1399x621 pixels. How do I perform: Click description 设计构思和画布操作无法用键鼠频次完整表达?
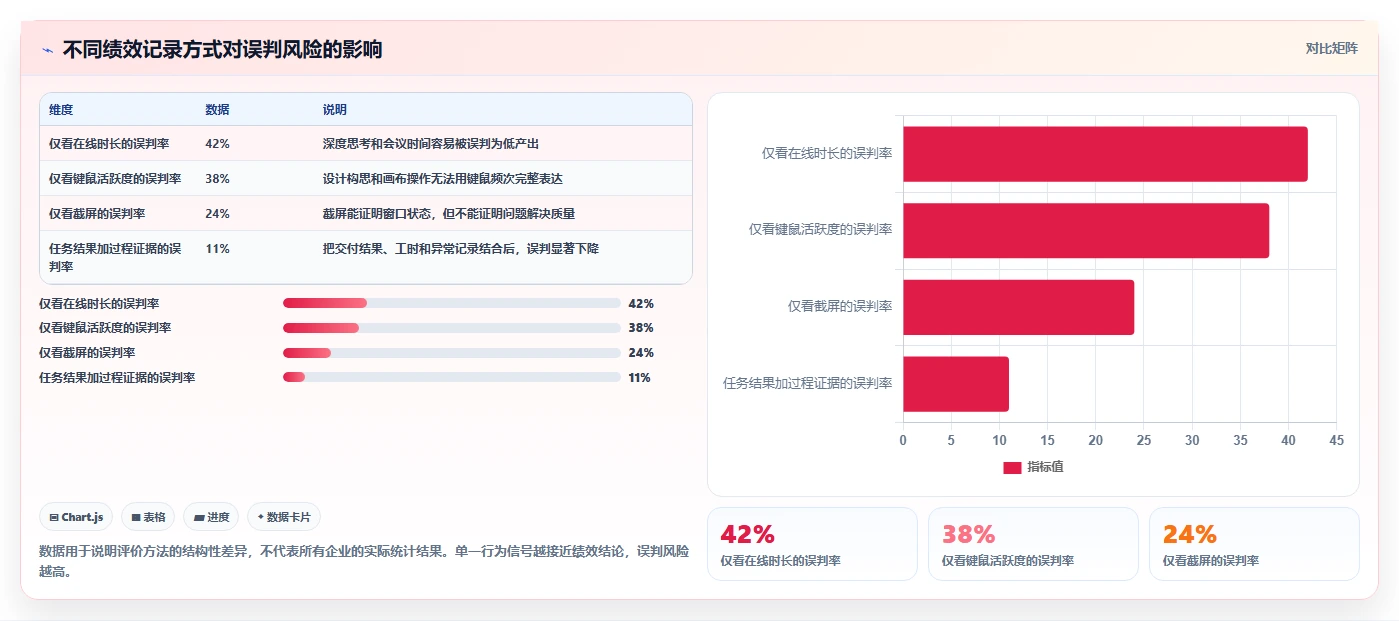[x=443, y=179]
